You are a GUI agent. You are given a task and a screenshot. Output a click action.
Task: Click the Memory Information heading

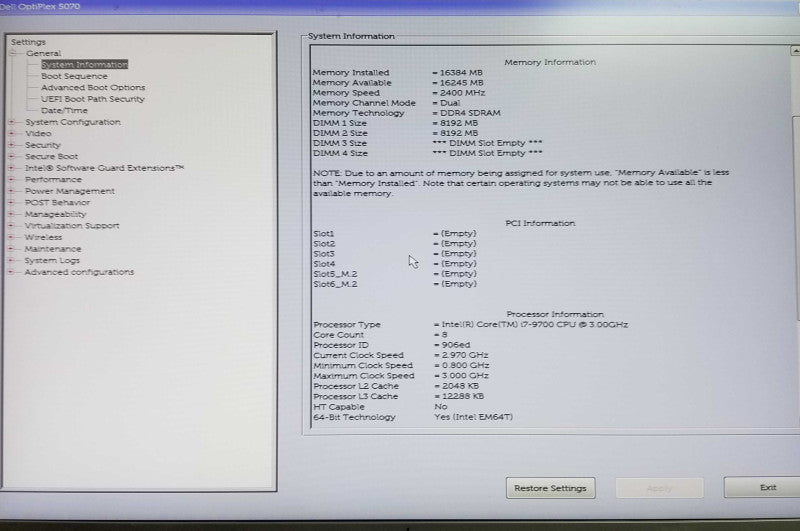(550, 62)
